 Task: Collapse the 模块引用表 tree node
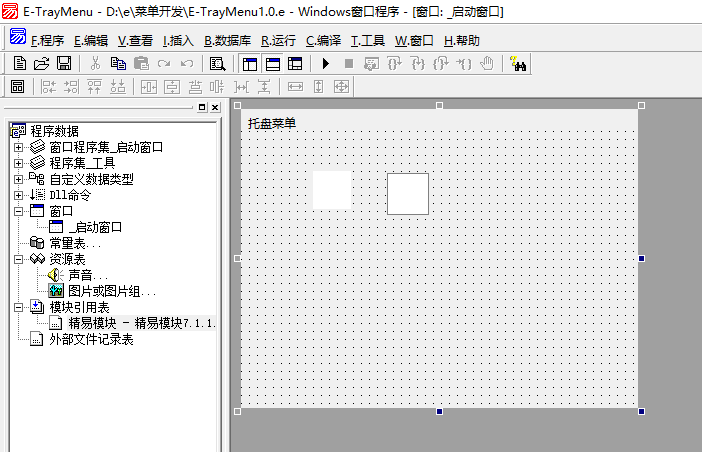click(18, 307)
